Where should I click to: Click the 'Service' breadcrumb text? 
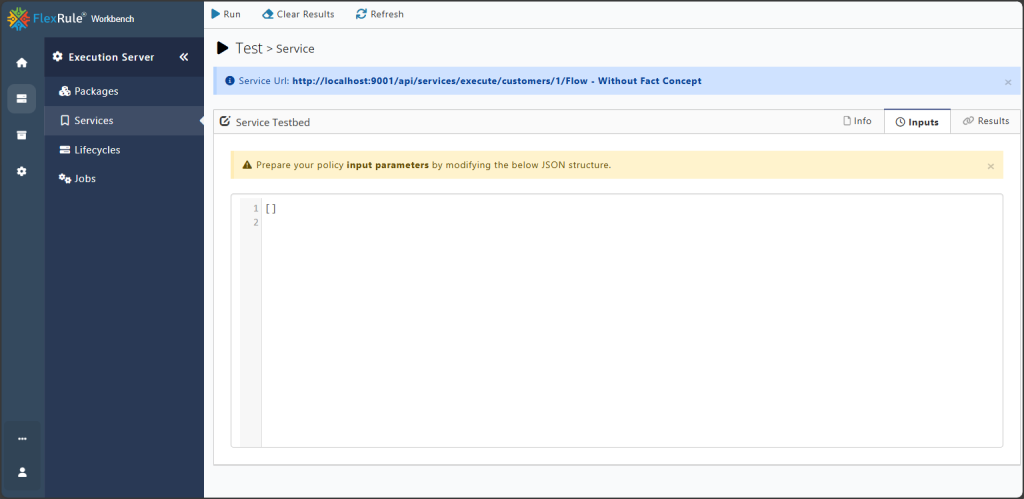295,49
